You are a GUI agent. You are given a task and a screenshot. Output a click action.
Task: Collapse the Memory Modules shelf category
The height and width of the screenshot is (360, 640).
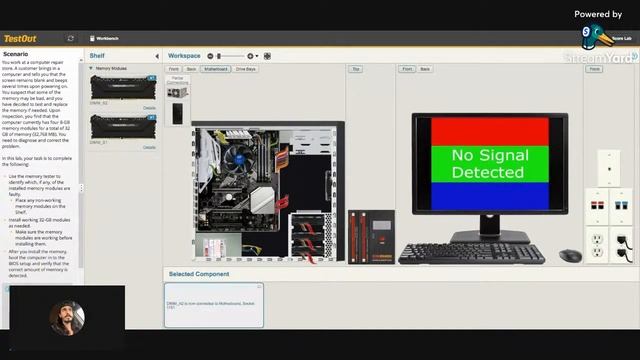click(x=91, y=68)
